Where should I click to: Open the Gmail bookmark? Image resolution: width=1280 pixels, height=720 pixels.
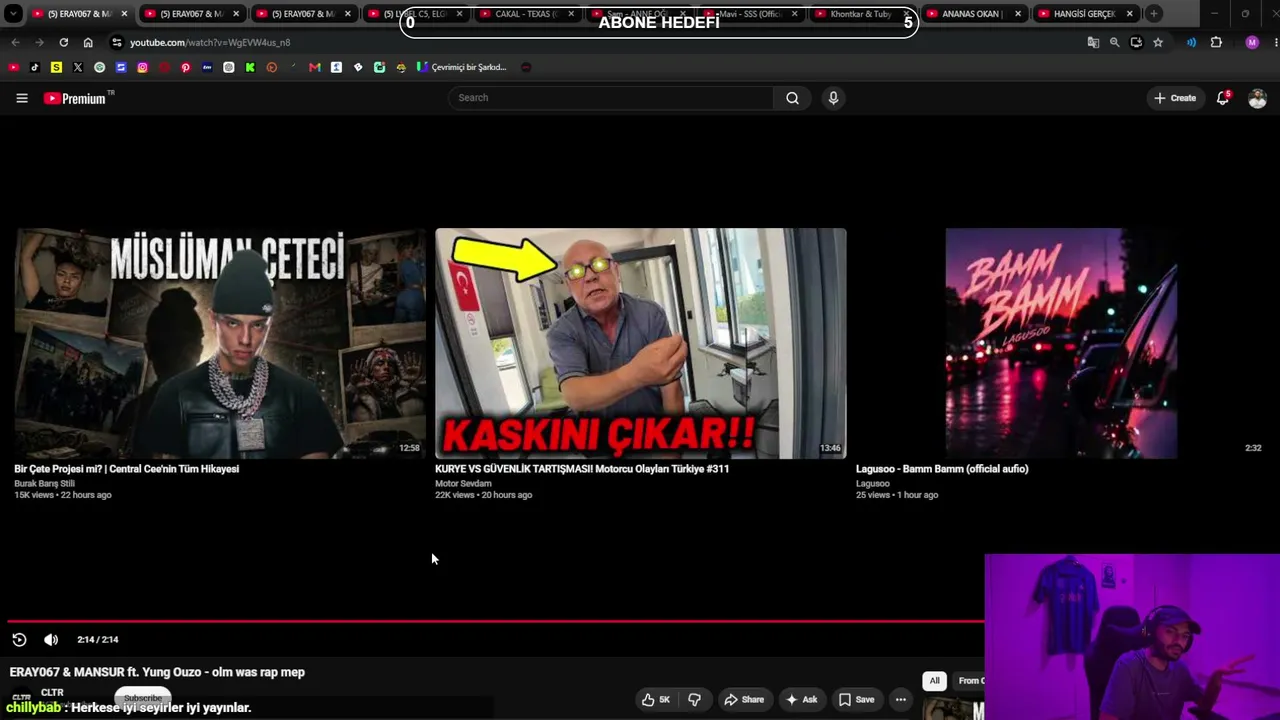tap(315, 68)
